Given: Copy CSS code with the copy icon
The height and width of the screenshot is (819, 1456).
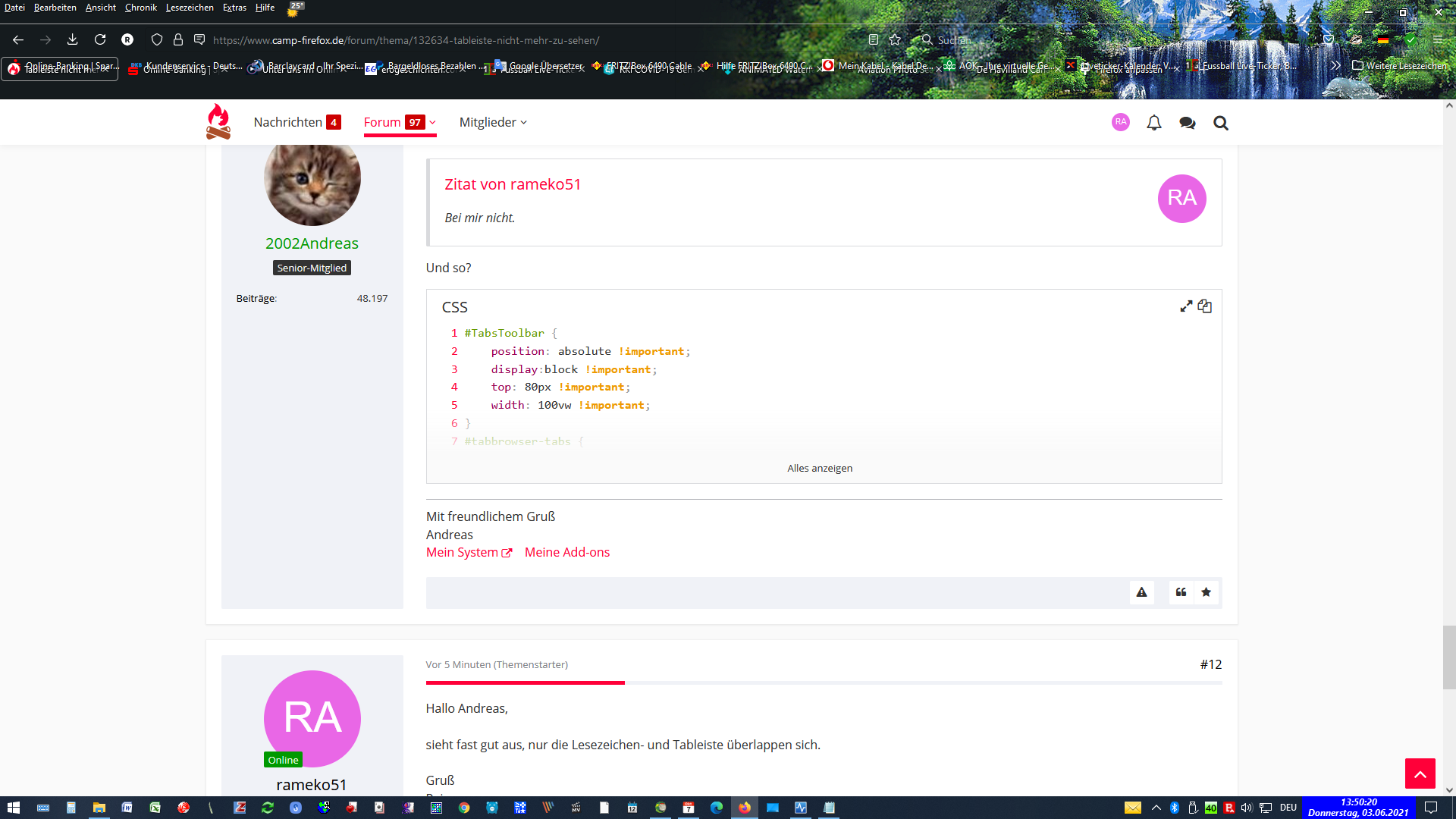Looking at the screenshot, I should pos(1204,306).
